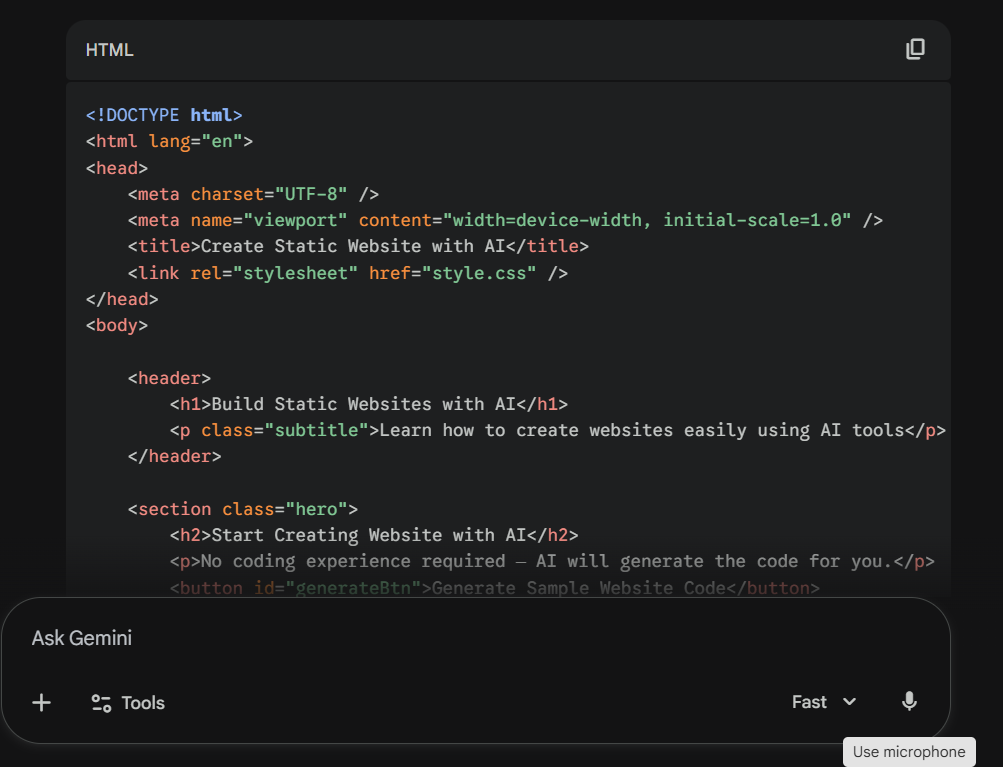Click the HTML label of the code block
Screen dimensions: 1003x767
pyautogui.click(x=109, y=50)
